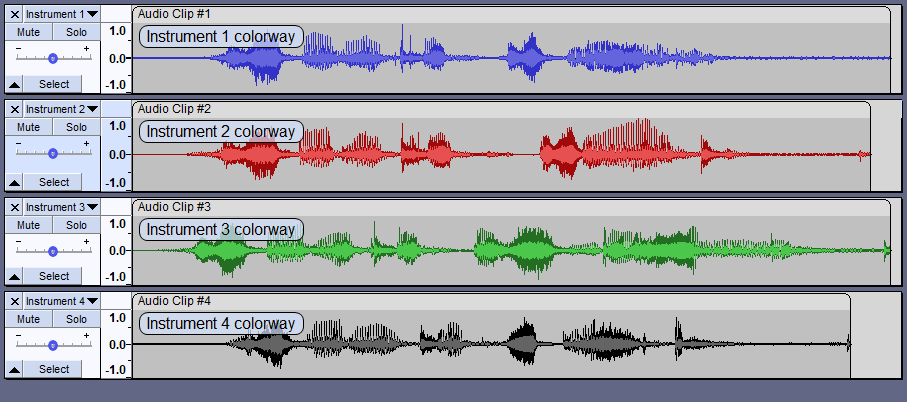Click the Audio Clip #3 title bar
Image resolution: width=907 pixels, height=402 pixels.
(511, 207)
